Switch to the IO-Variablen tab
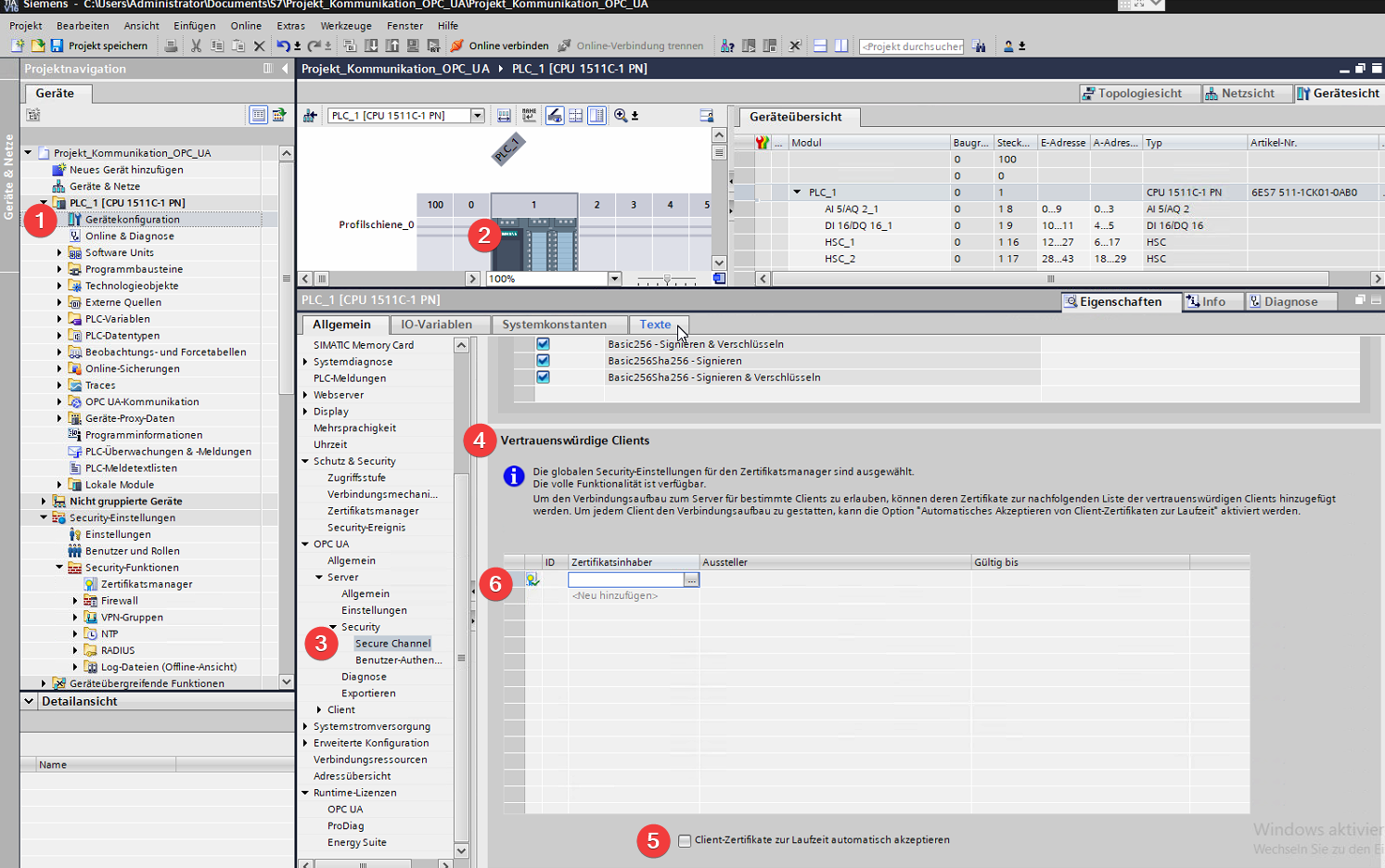Screen dimensions: 1385x868 click(x=436, y=325)
